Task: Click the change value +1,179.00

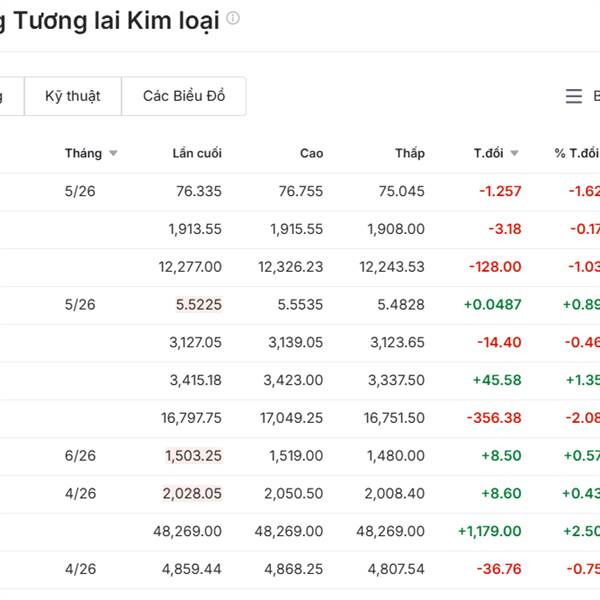Action: (489, 531)
